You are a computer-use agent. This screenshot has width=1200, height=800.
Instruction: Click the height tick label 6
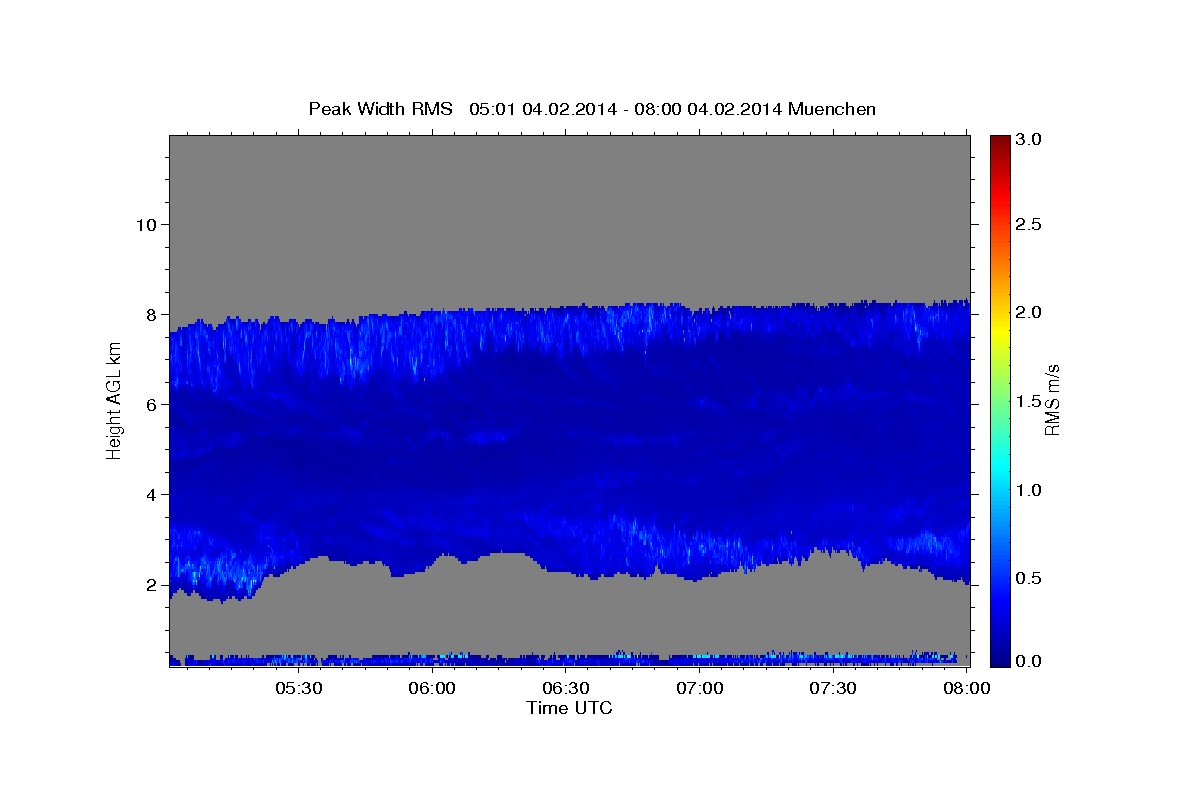(x=150, y=404)
